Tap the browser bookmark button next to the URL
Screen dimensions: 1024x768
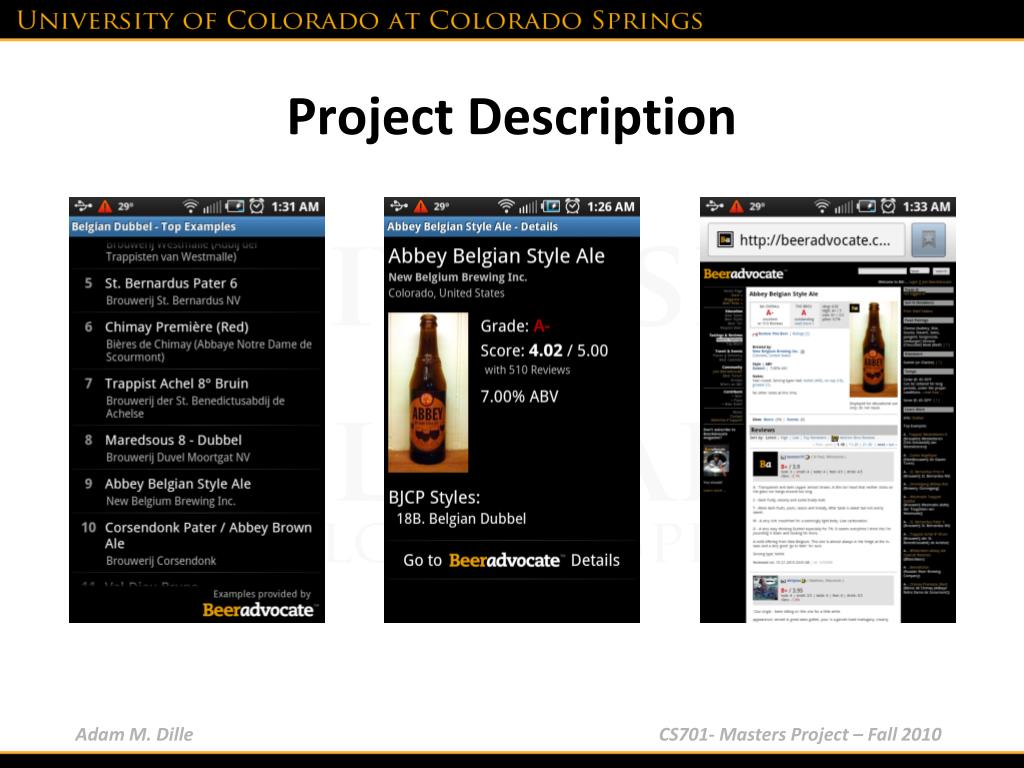pos(928,240)
